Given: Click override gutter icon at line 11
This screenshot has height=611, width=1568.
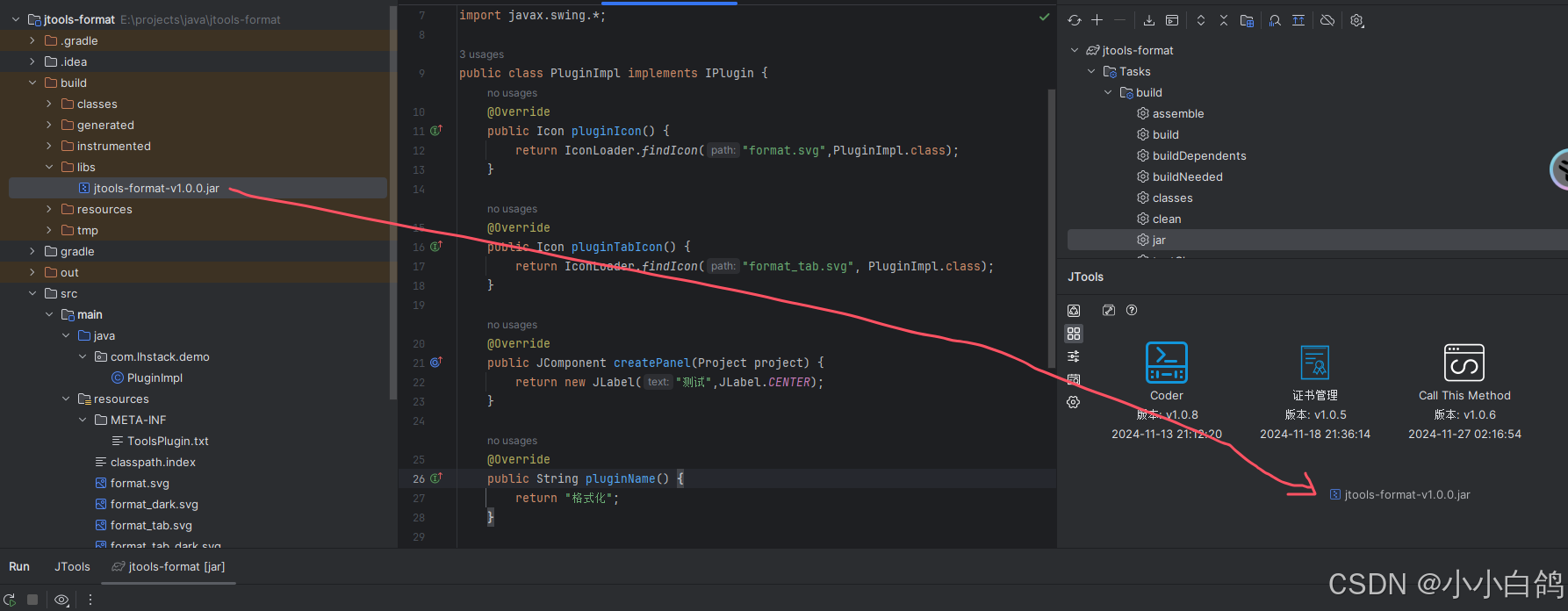Looking at the screenshot, I should [x=435, y=131].
